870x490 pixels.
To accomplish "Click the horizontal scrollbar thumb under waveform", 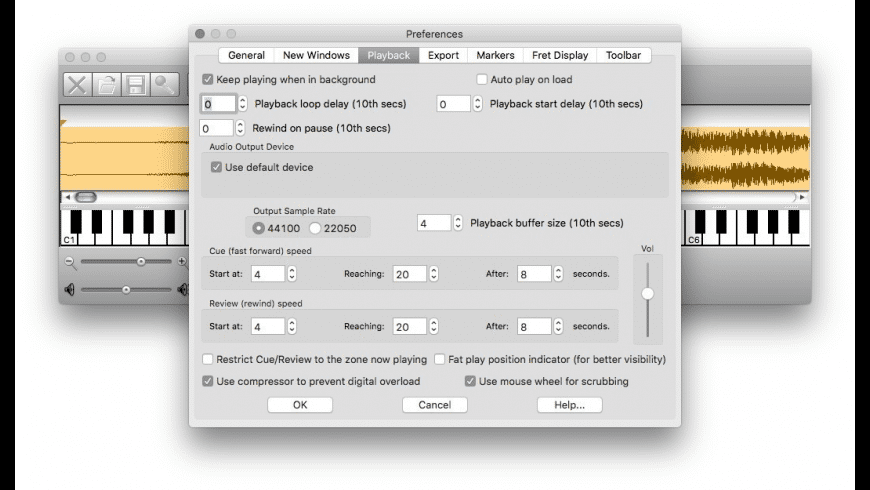I will pyautogui.click(x=85, y=197).
